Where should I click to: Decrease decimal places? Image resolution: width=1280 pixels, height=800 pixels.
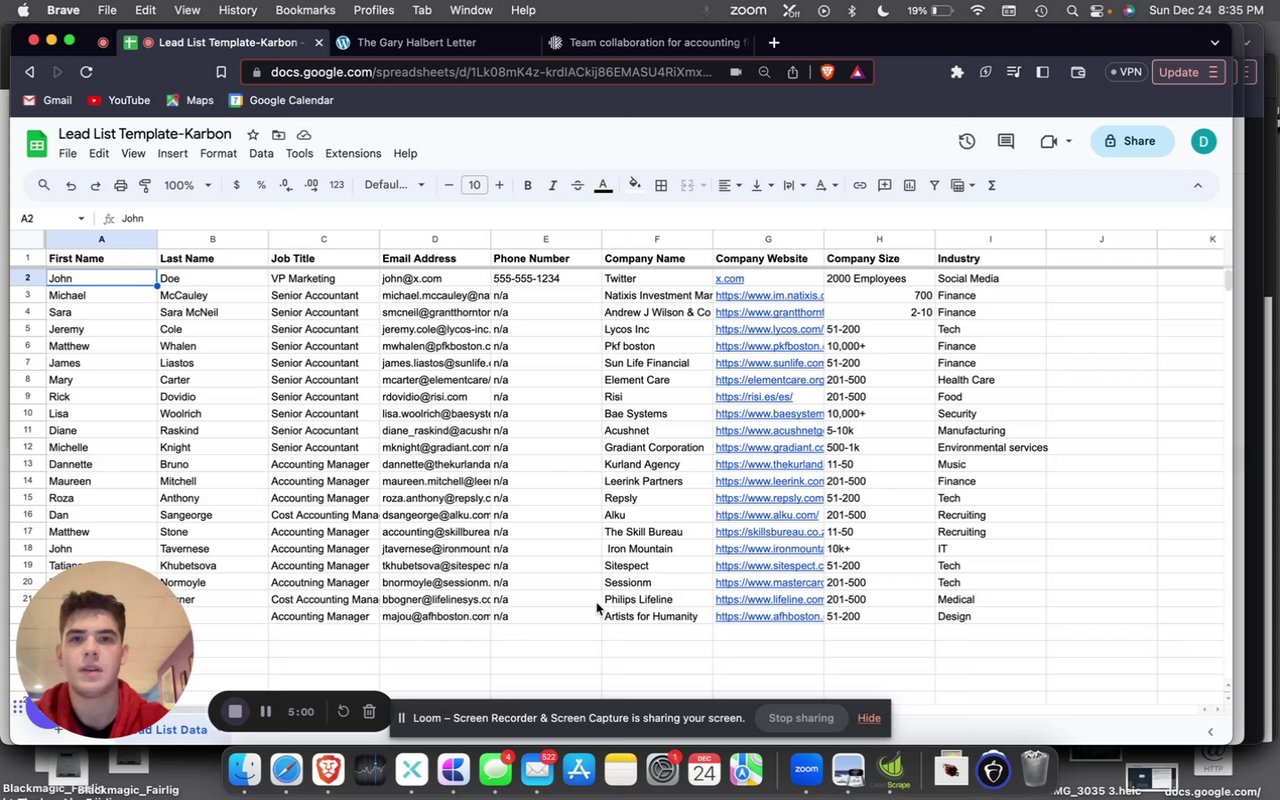286,185
